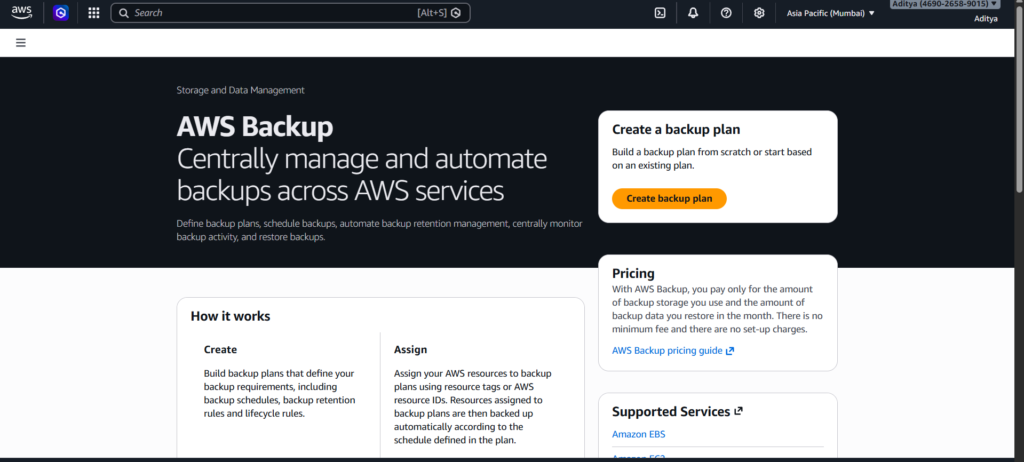1024x462 pixels.
Task: Open the notifications bell
Action: (x=693, y=13)
